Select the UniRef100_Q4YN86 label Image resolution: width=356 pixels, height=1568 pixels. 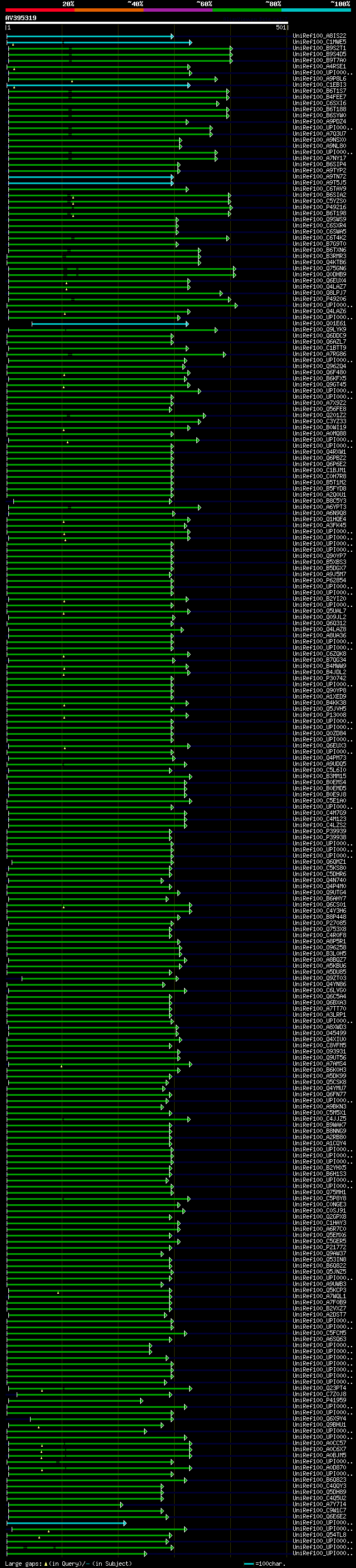click(x=319, y=983)
